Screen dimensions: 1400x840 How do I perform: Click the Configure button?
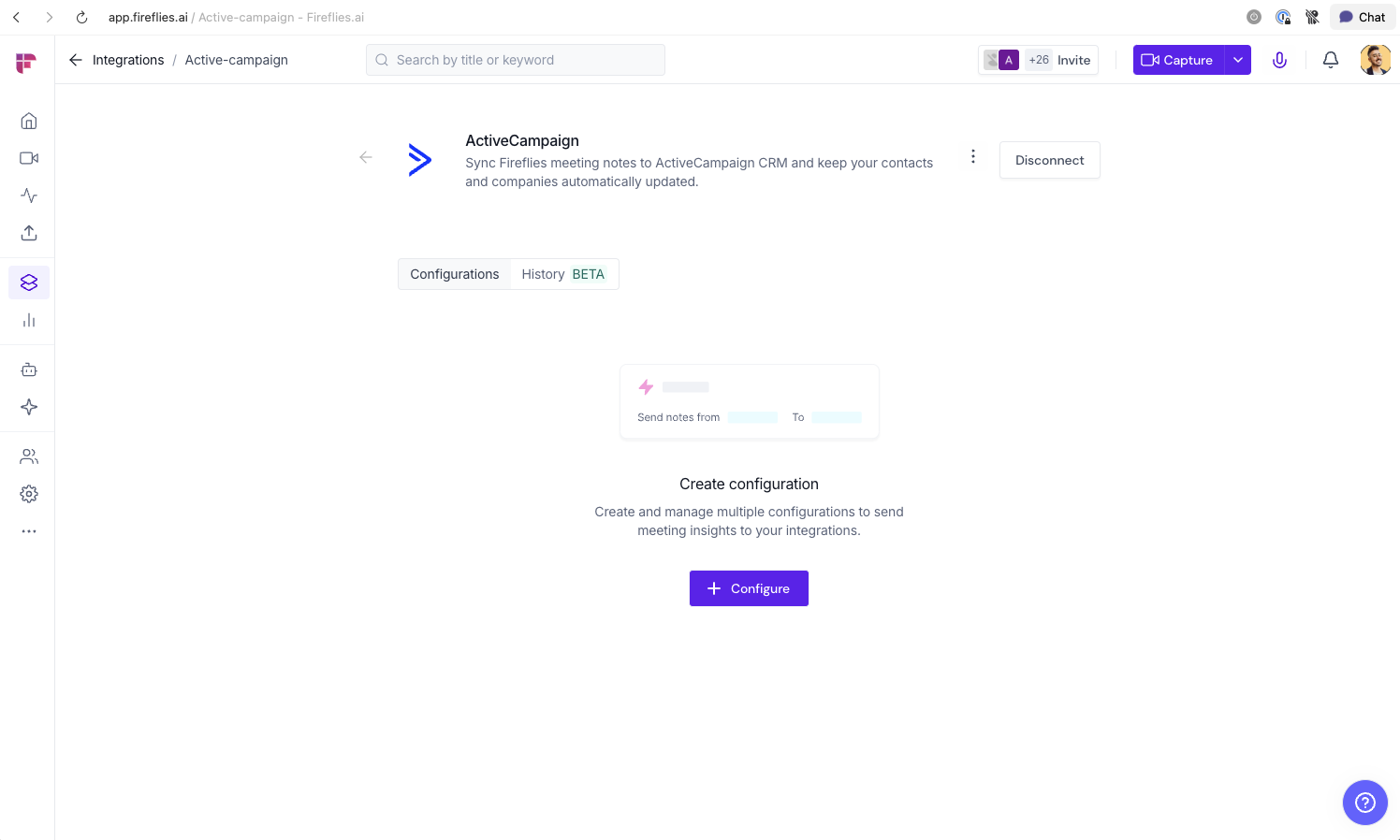coord(749,588)
